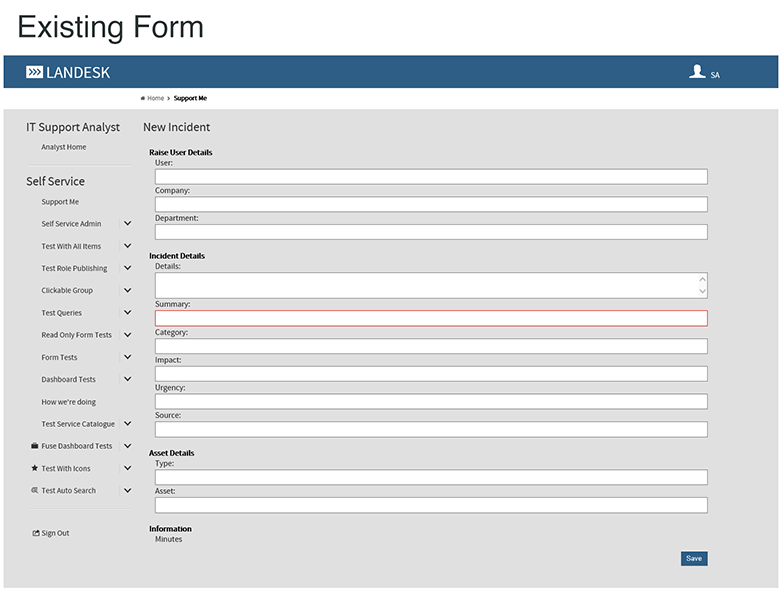Expand the Test Queries chevron
Screen dimensions: 784x597
point(127,313)
